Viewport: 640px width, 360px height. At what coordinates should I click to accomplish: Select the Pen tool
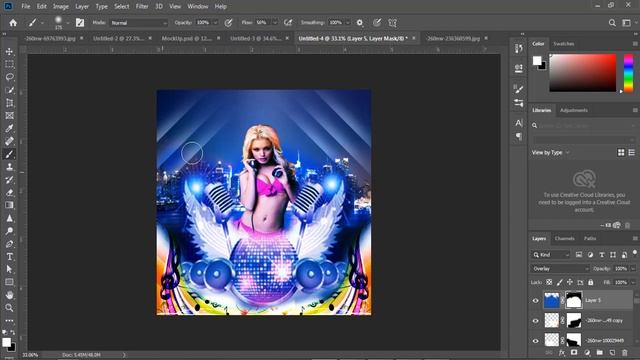point(9,244)
